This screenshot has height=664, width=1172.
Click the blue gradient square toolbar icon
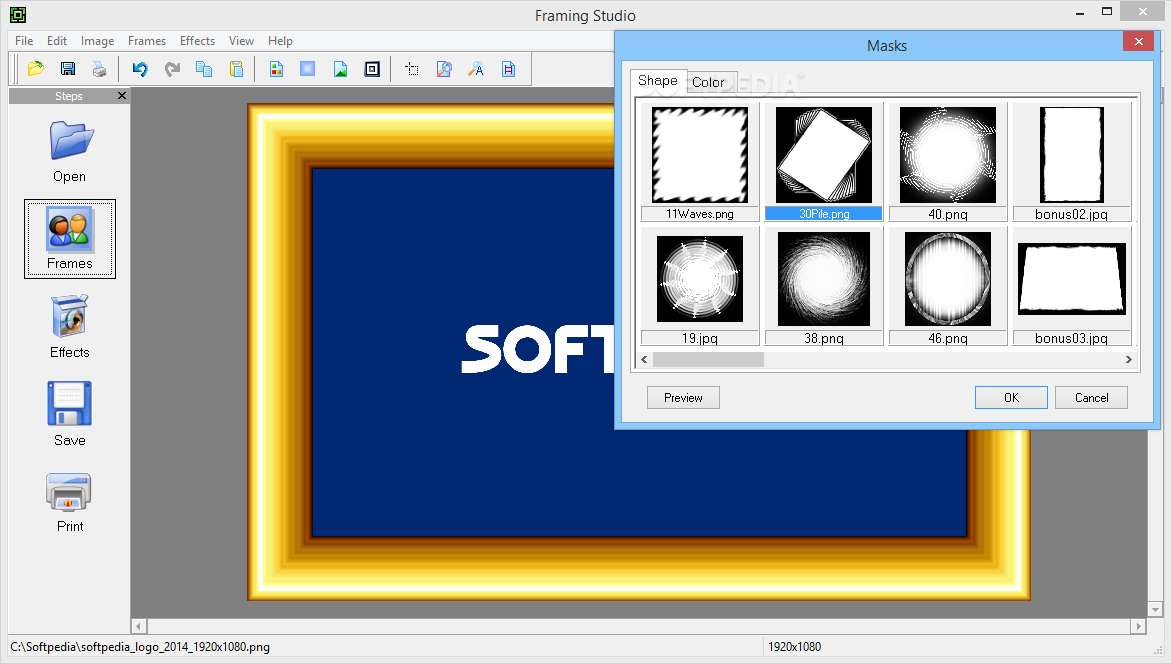point(308,70)
